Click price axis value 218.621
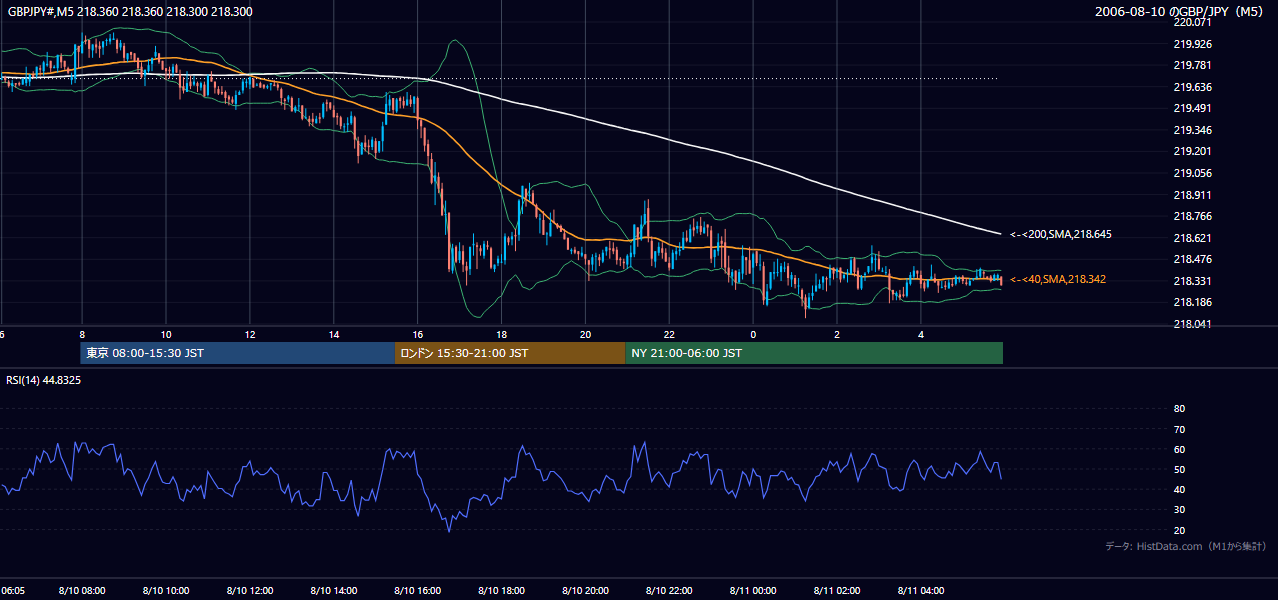Viewport: 1278px width, 600px height. (x=1193, y=238)
